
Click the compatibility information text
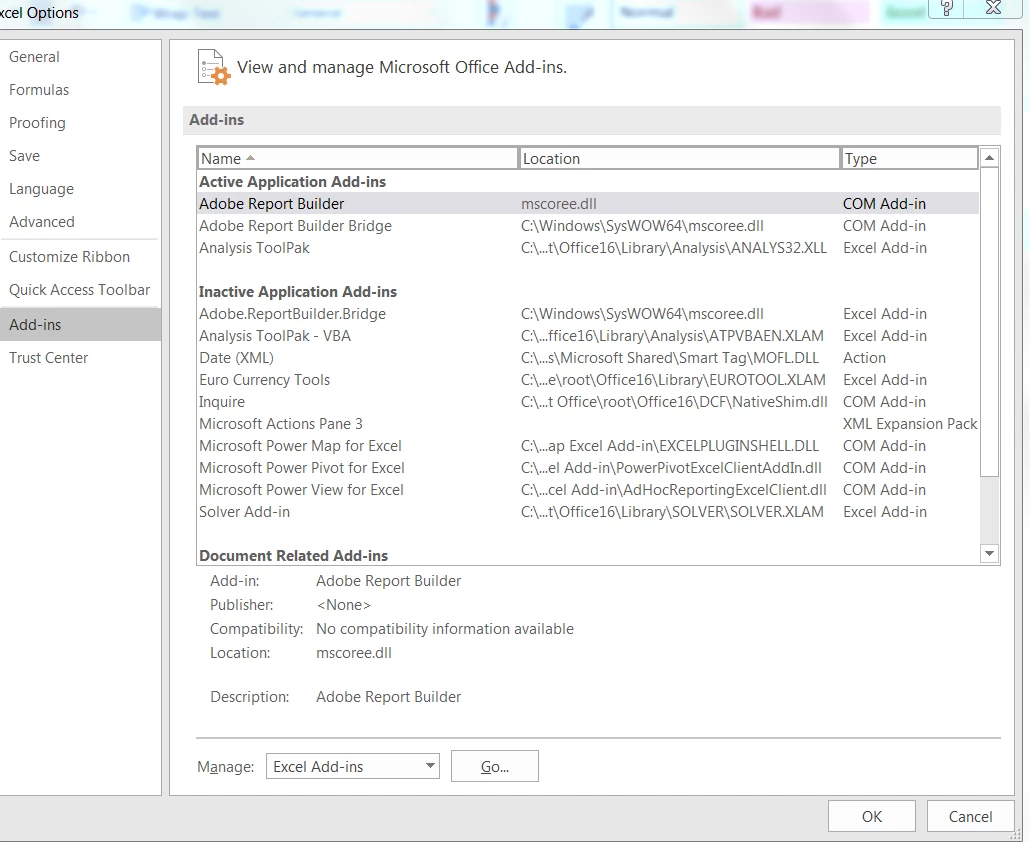pyautogui.click(x=445, y=629)
